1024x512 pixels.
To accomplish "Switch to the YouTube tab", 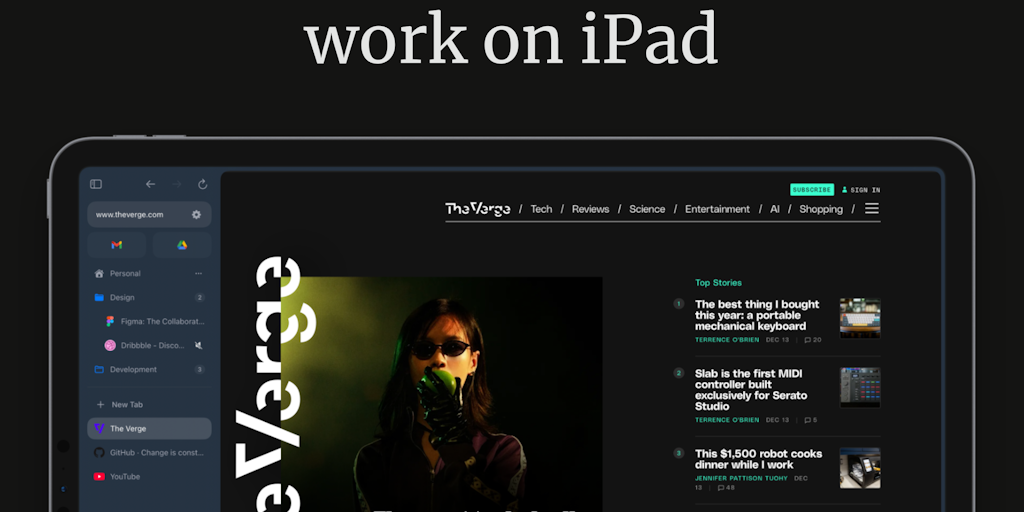I will pos(149,476).
